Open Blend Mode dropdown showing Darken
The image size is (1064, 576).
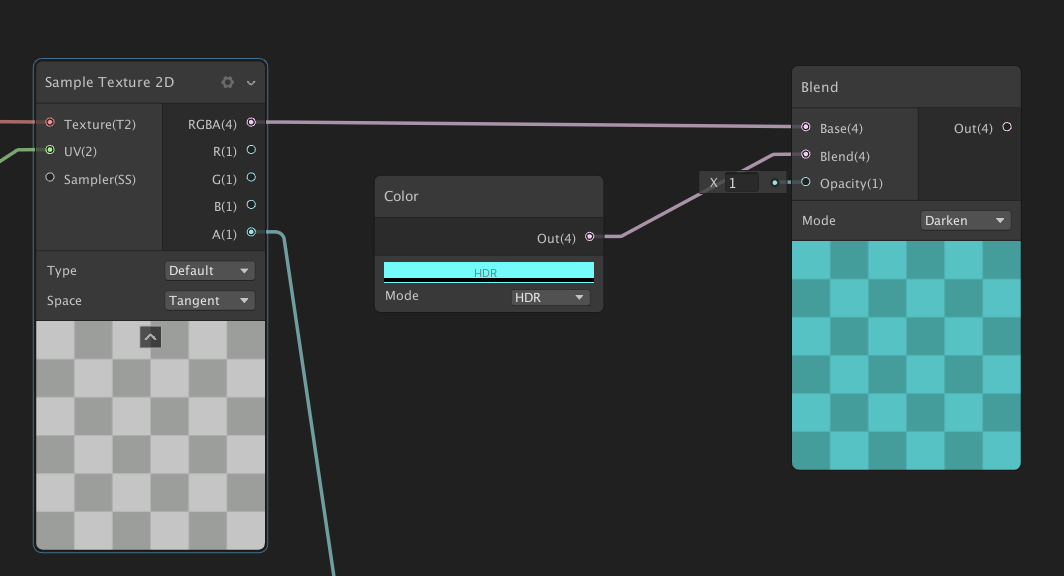pos(965,221)
